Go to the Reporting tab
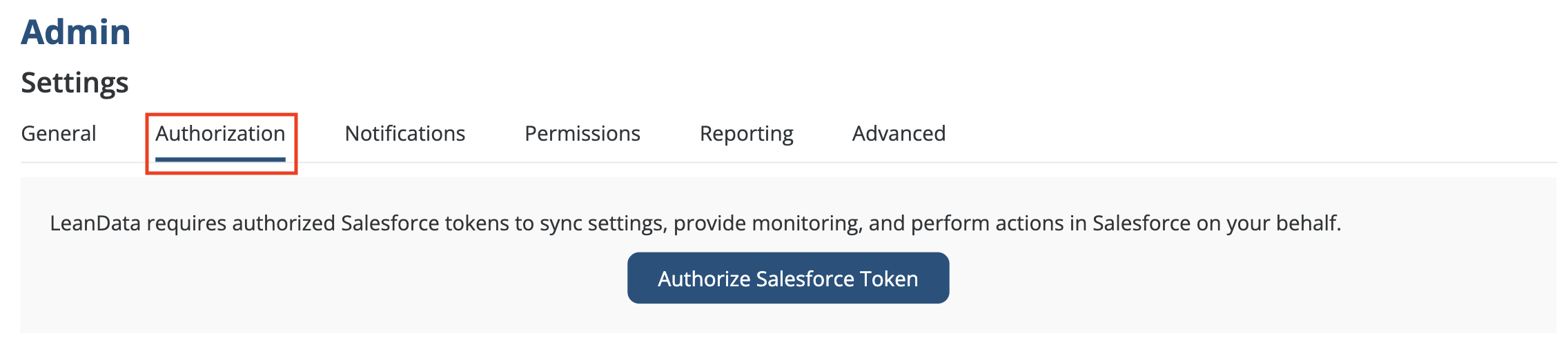This screenshot has width=1568, height=347. pos(746,133)
